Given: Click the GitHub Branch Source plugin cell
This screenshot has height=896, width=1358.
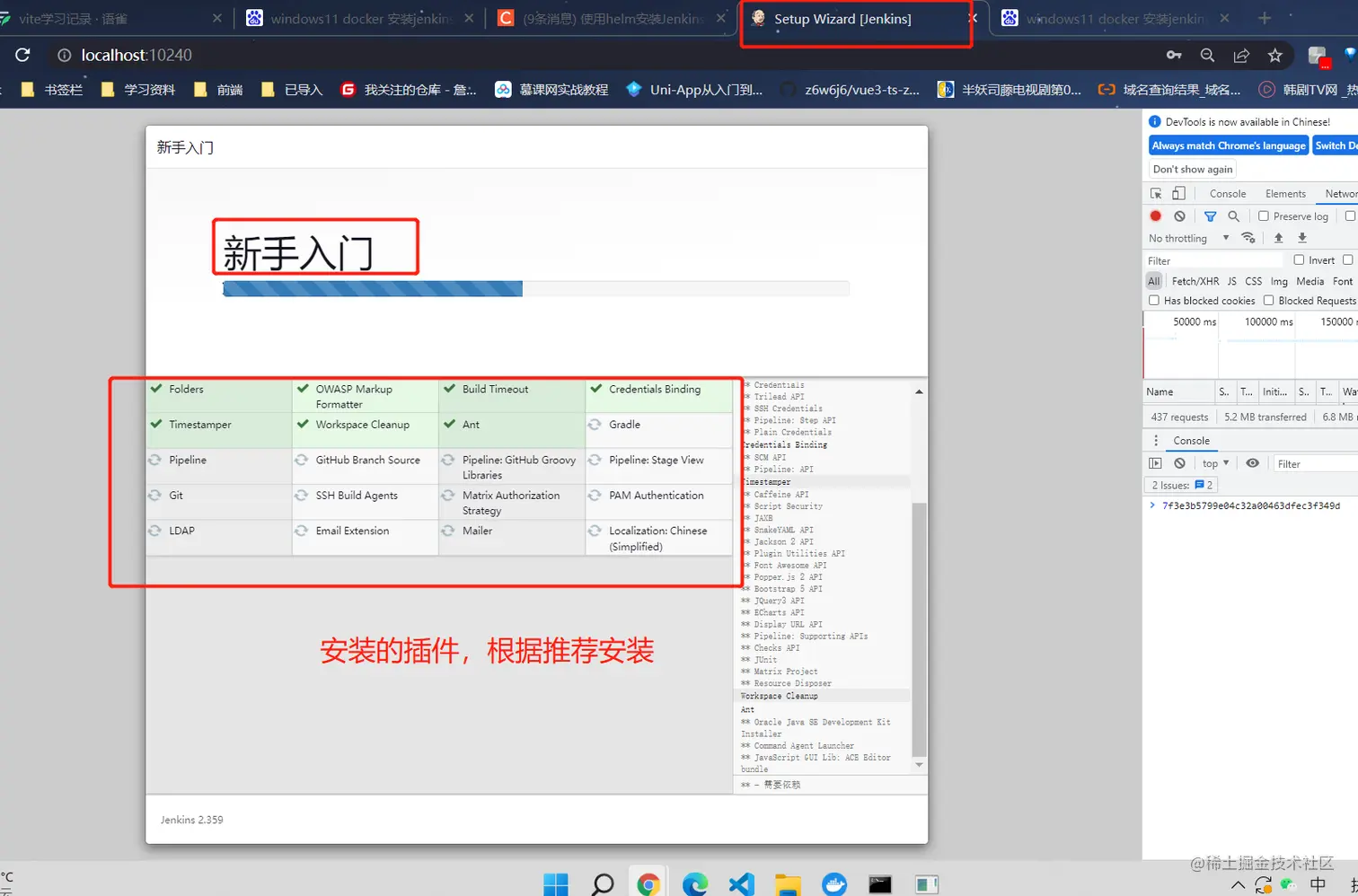Looking at the screenshot, I should 365,466.
